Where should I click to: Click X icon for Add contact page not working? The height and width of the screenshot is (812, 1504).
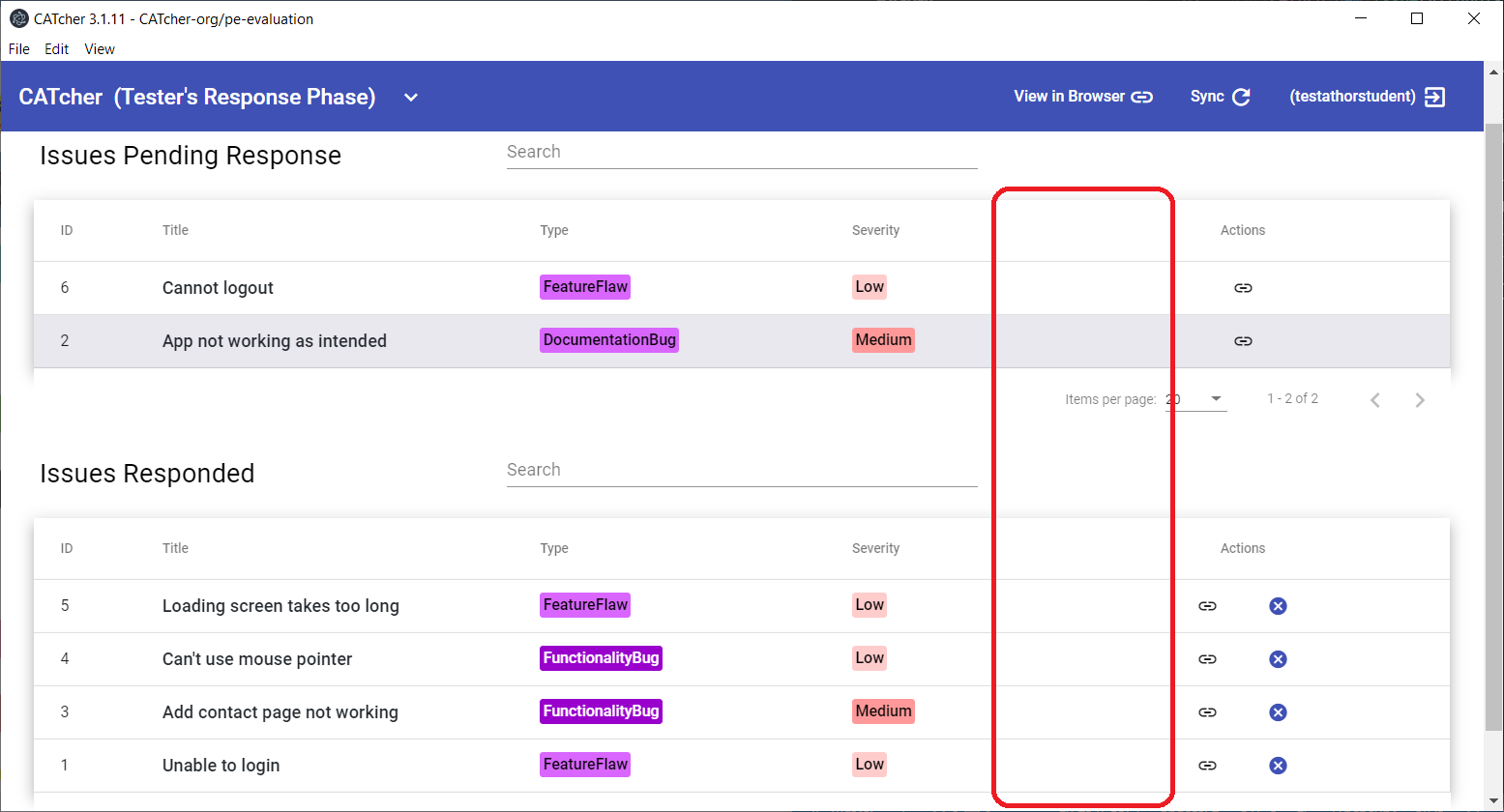[x=1278, y=712]
